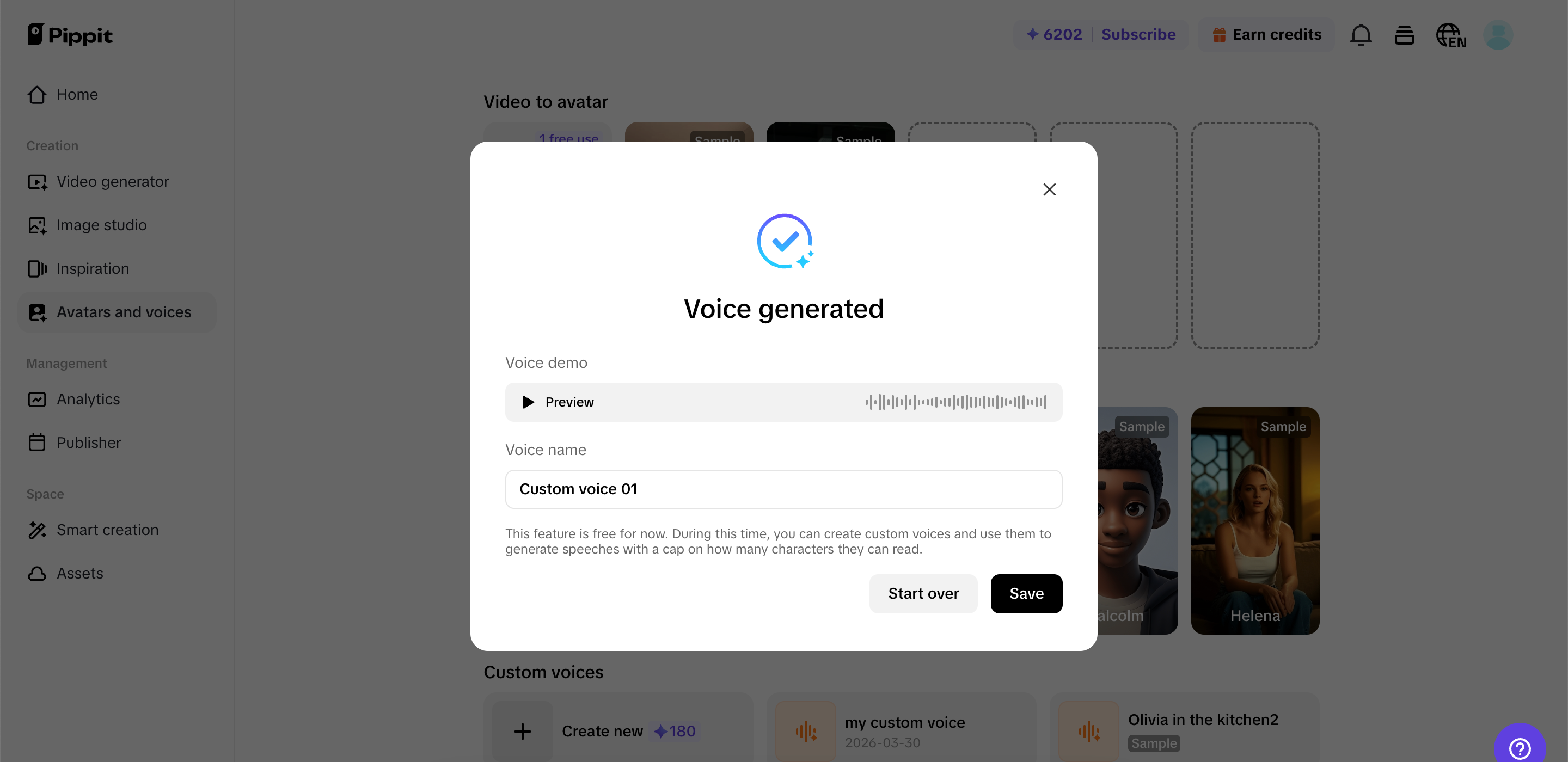
Task: Open Smart creation in the Space section
Action: (x=108, y=530)
